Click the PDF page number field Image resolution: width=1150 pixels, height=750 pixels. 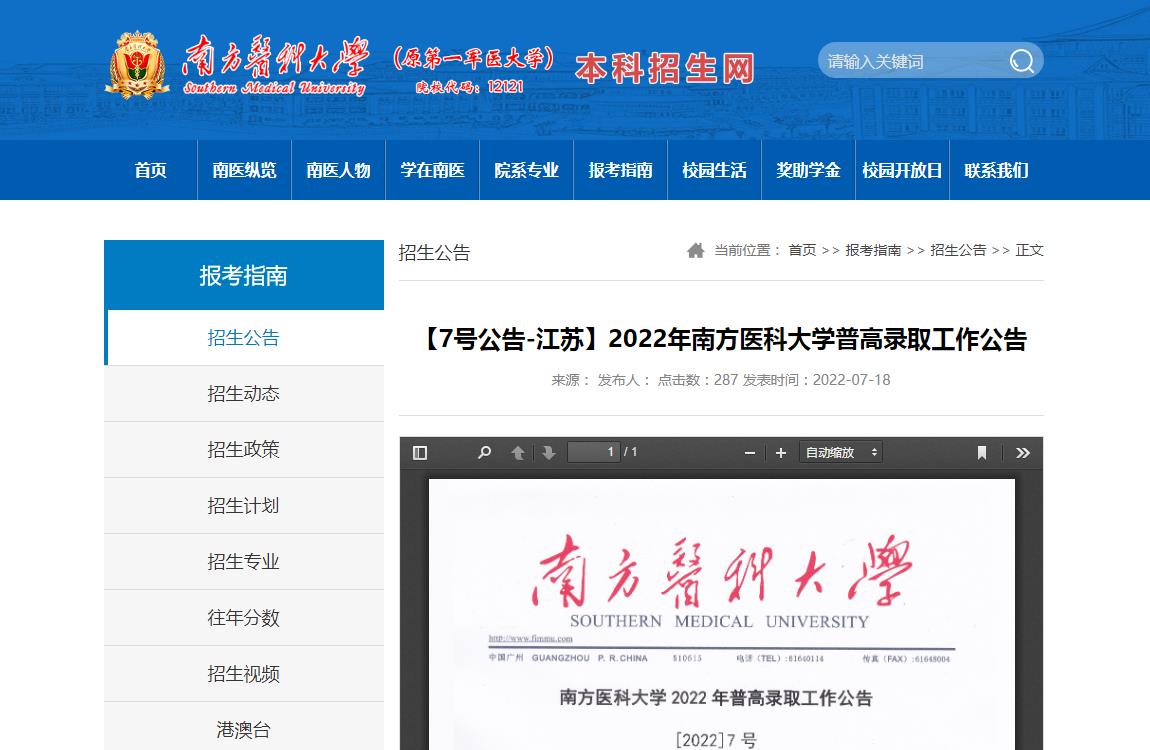pyautogui.click(x=593, y=452)
